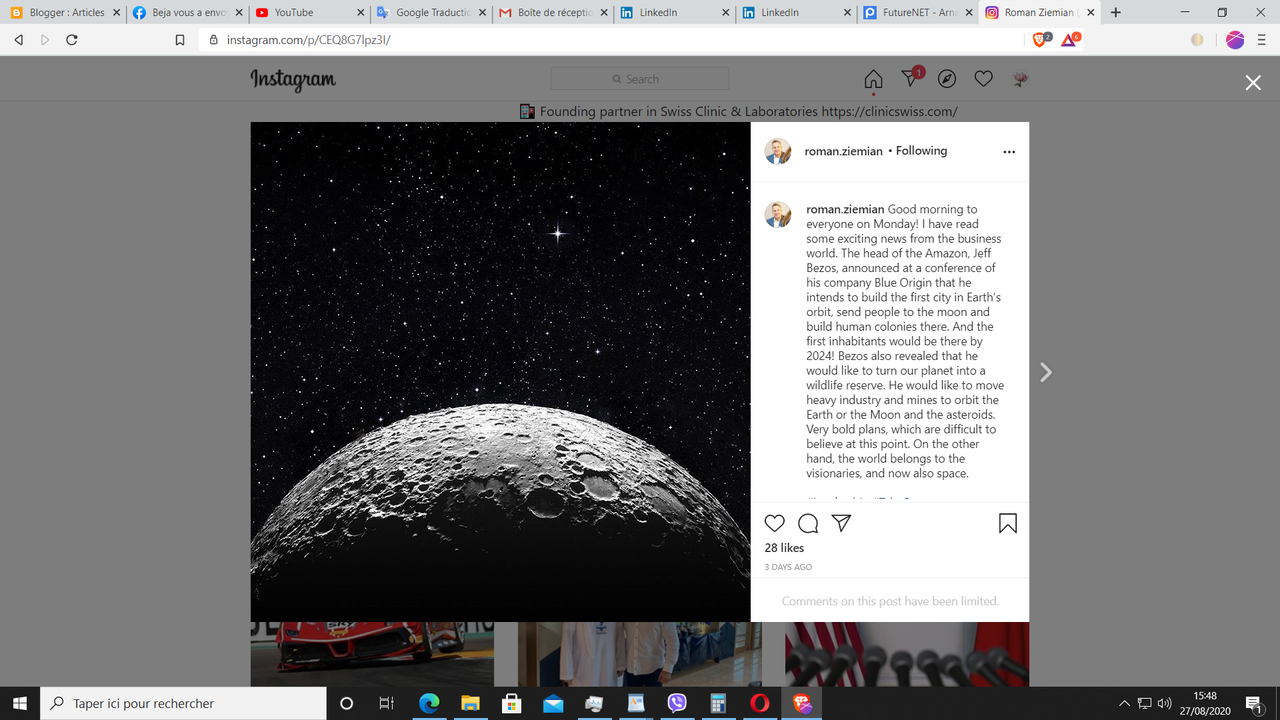Viewport: 1280px width, 720px height.
Task: Click the comment bubble icon
Action: [808, 523]
